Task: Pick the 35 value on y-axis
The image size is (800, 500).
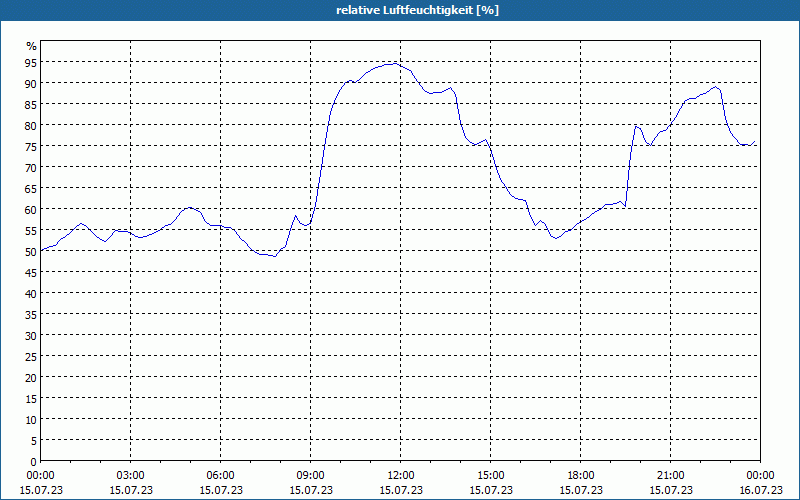Action: pyautogui.click(x=31, y=314)
